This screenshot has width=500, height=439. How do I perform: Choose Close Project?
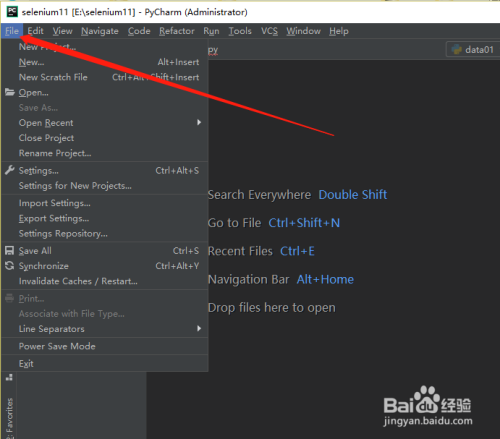pos(105,138)
